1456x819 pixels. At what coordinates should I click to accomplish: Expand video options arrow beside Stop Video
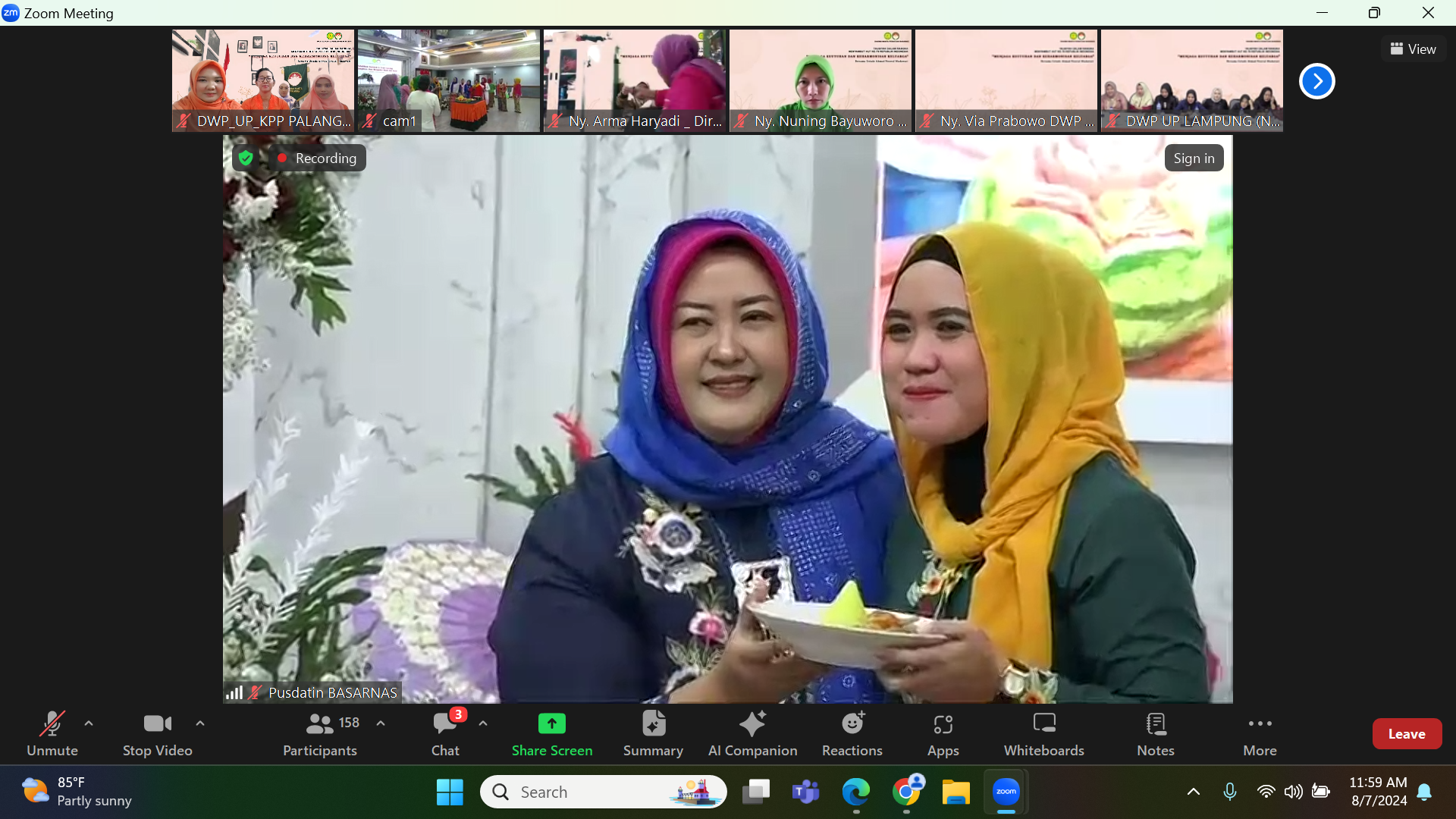(x=200, y=723)
